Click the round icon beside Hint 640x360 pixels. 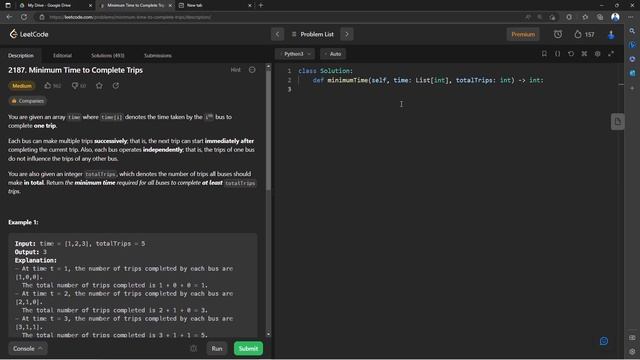(x=252, y=70)
